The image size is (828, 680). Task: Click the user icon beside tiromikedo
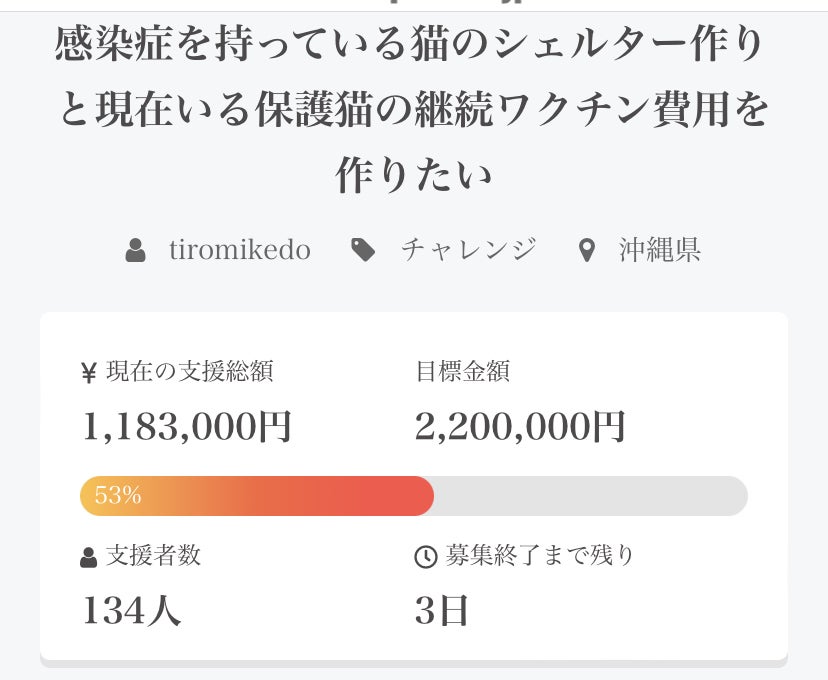tap(136, 250)
